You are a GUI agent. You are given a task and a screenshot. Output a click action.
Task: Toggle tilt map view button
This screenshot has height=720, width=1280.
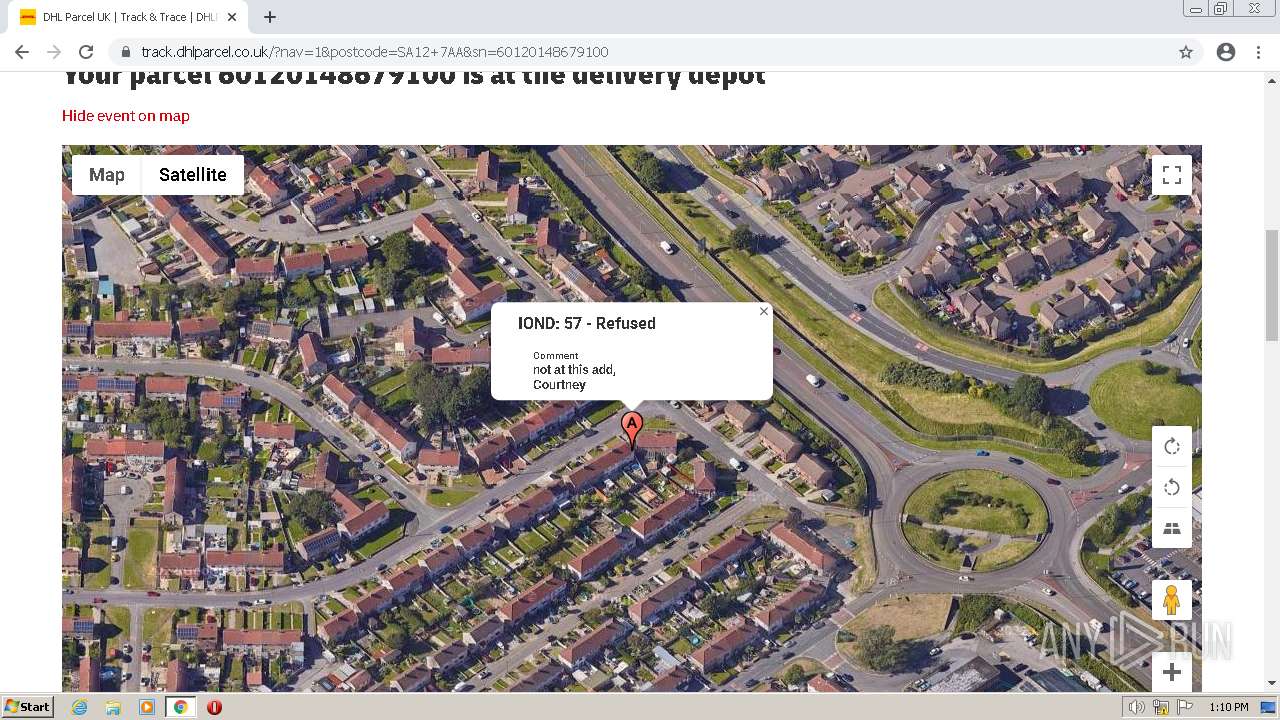1172,528
